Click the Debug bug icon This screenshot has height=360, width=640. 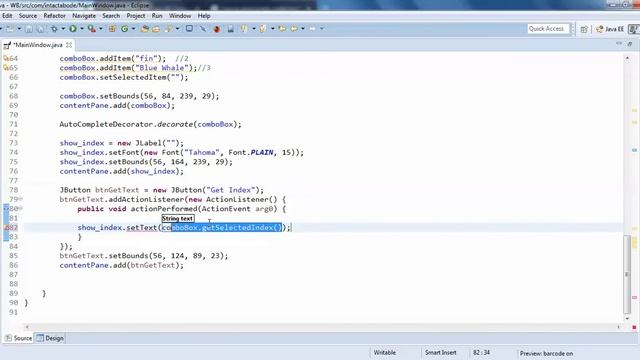pos(54,29)
